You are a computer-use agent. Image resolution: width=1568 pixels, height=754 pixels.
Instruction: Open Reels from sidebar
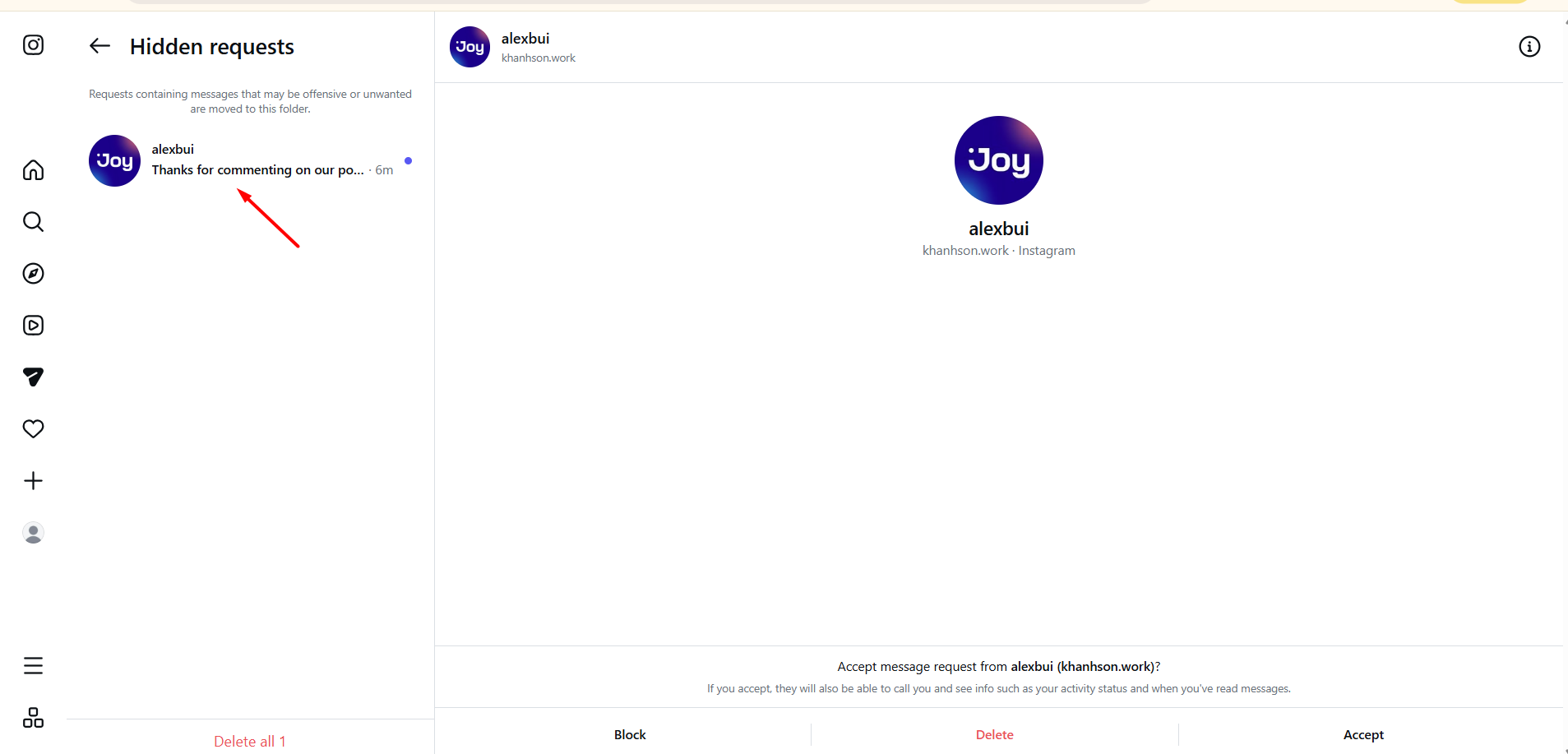(33, 326)
